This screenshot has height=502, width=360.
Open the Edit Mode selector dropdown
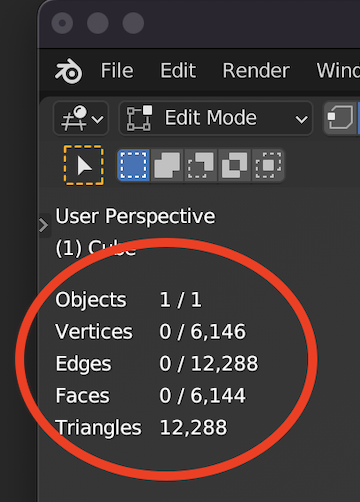(x=216, y=118)
